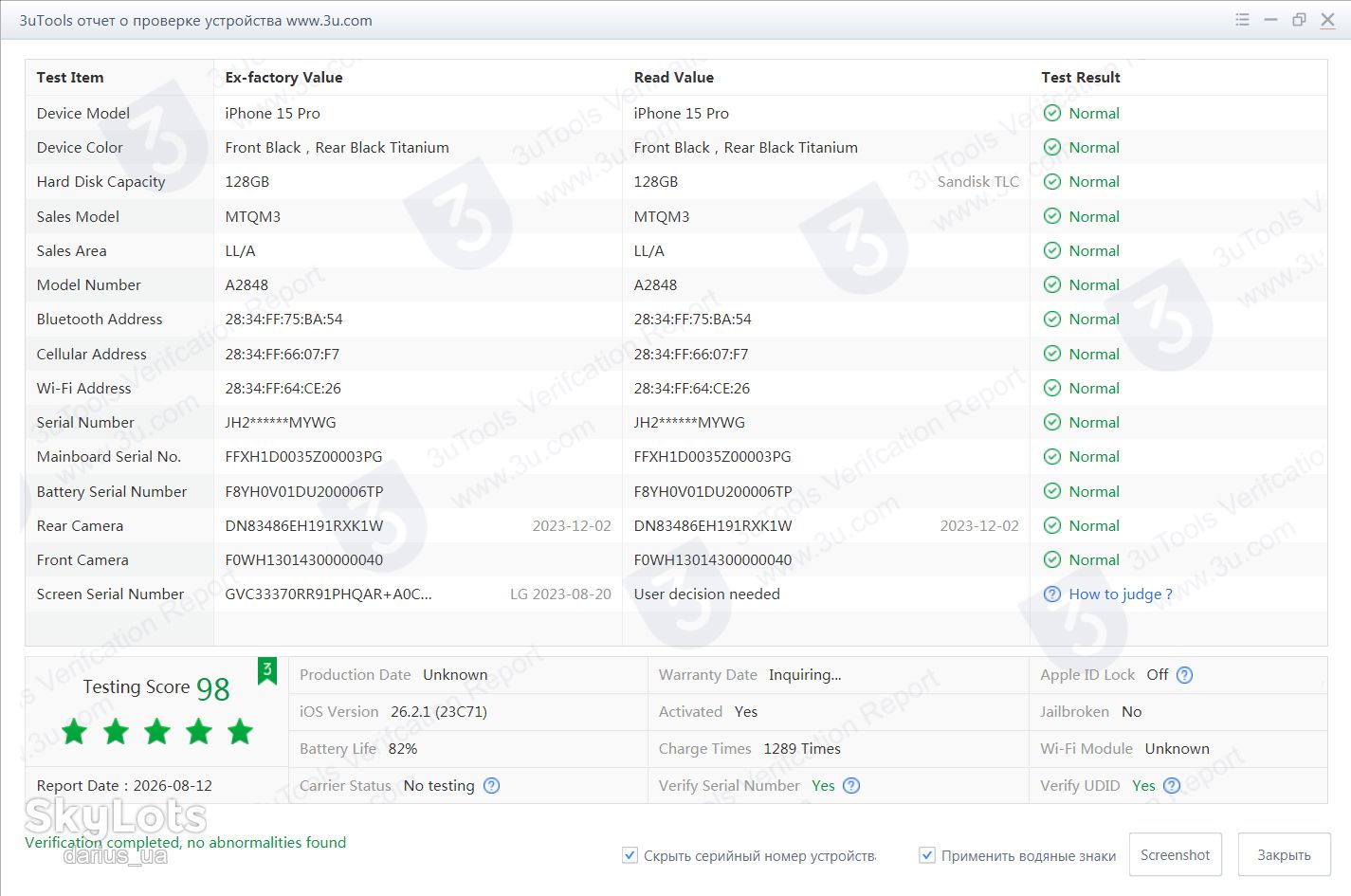The image size is (1351, 896).
Task: Click the iOS Version value 26.2.1 (23C71)
Action: (x=439, y=712)
